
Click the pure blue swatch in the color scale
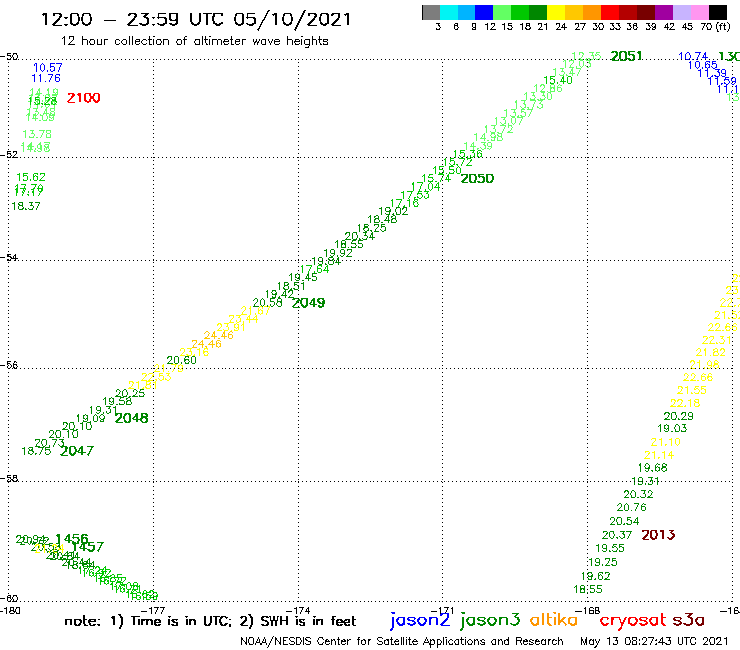484,12
